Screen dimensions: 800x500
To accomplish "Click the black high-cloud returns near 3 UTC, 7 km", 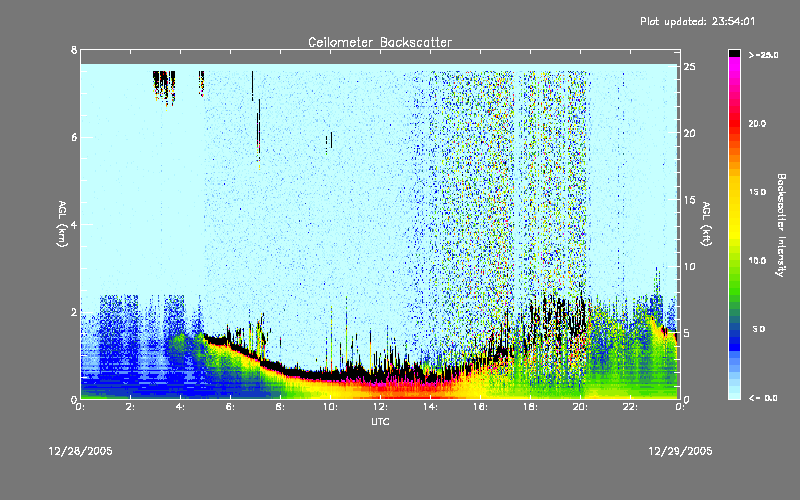I will [164, 86].
